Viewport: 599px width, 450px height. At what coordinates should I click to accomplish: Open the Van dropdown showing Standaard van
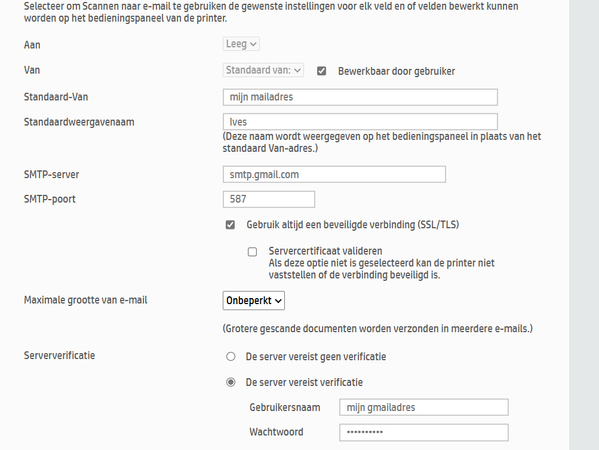click(263, 70)
